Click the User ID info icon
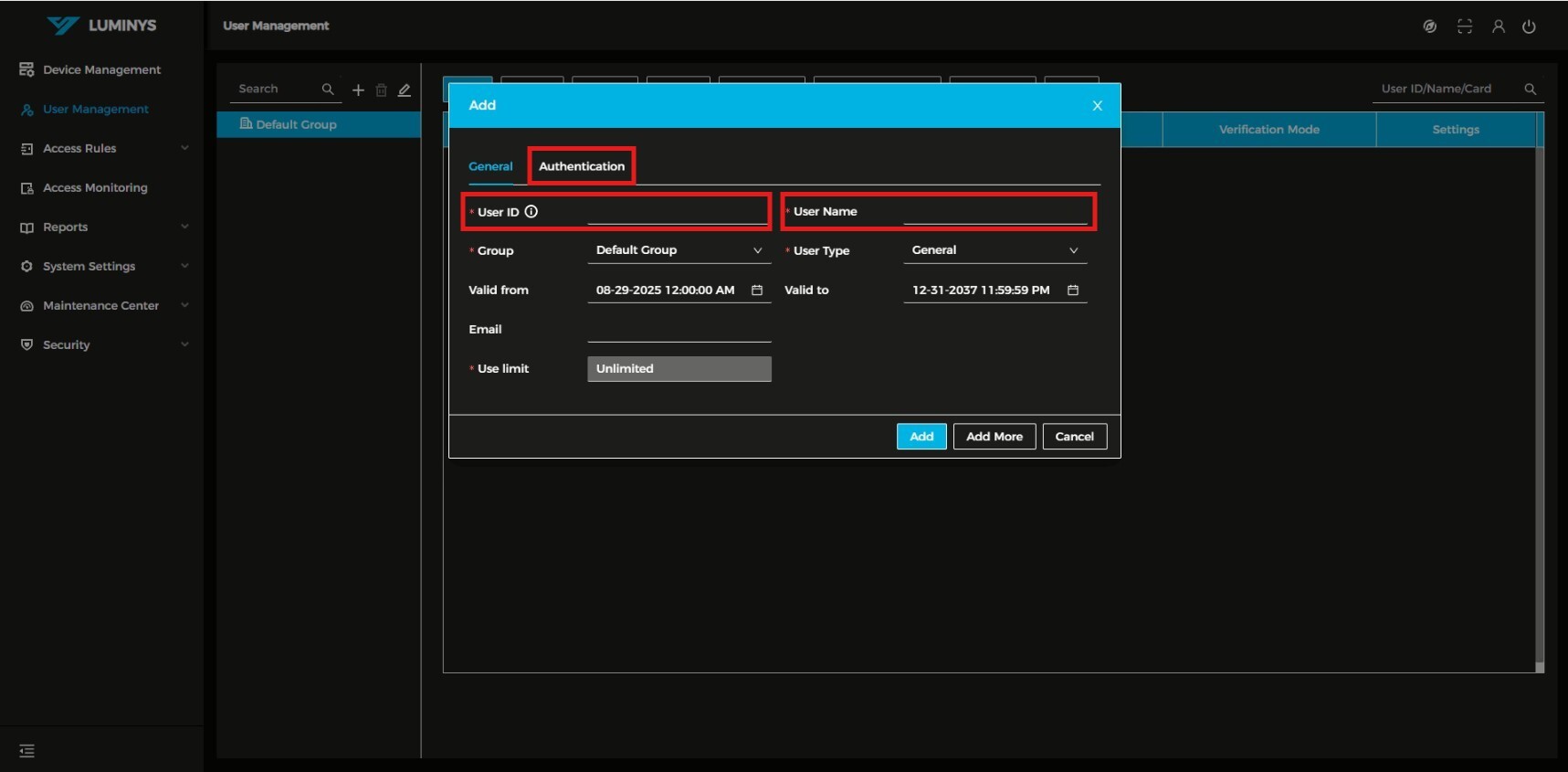This screenshot has width=1568, height=772. pos(531,211)
